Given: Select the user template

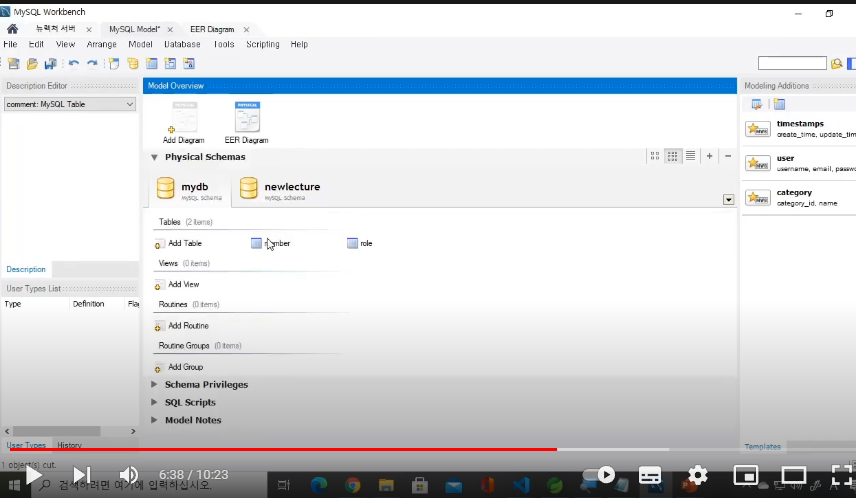Looking at the screenshot, I should coord(799,163).
